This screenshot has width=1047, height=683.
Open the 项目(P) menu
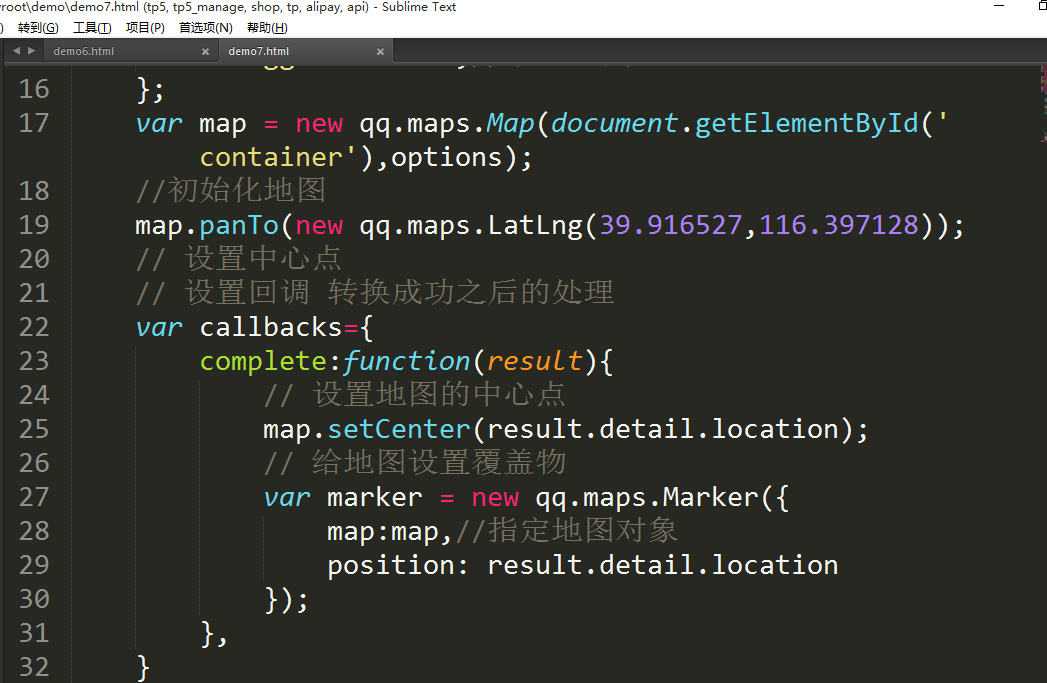pos(145,28)
